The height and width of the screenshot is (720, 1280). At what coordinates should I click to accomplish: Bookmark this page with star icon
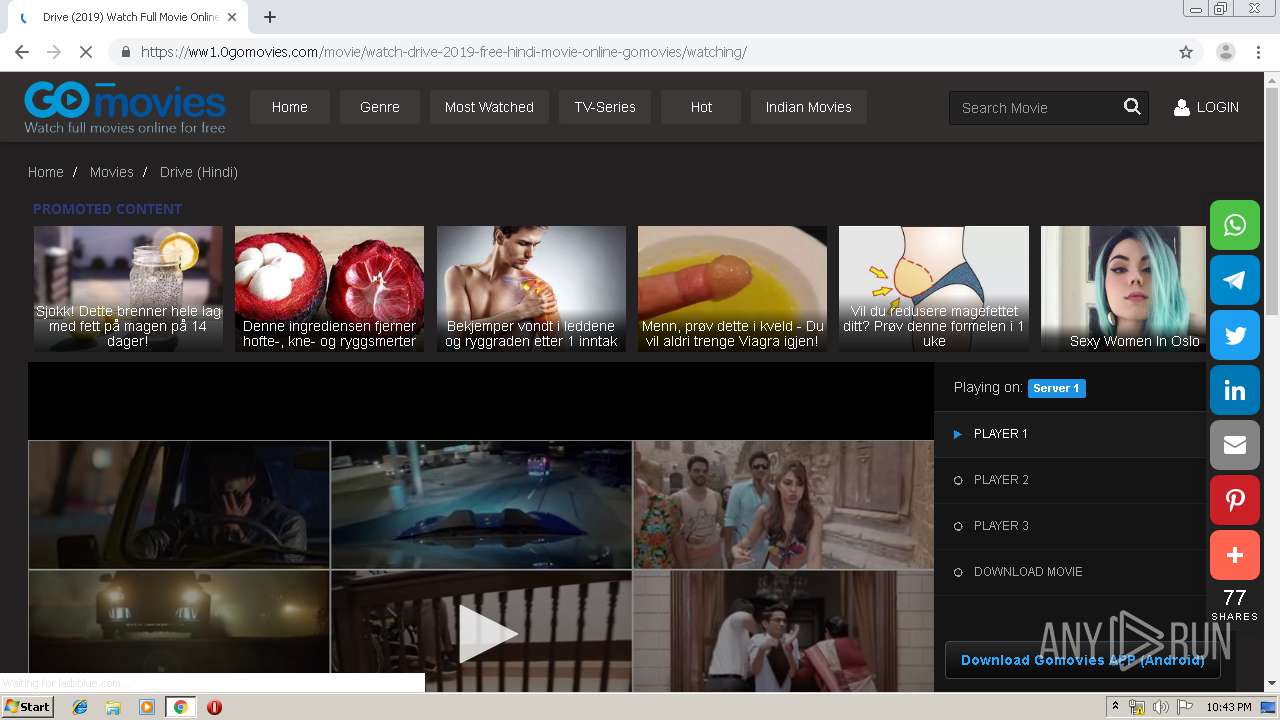click(1186, 52)
